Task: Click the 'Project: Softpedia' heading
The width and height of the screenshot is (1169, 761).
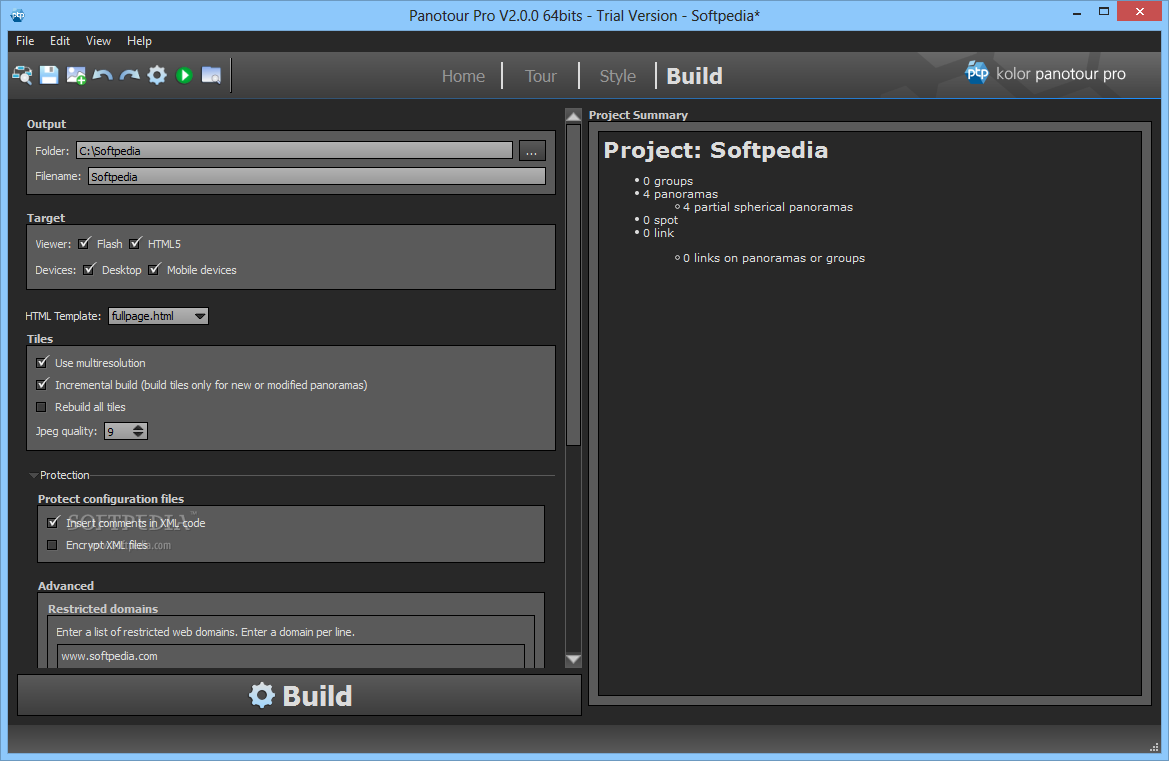Action: point(716,150)
